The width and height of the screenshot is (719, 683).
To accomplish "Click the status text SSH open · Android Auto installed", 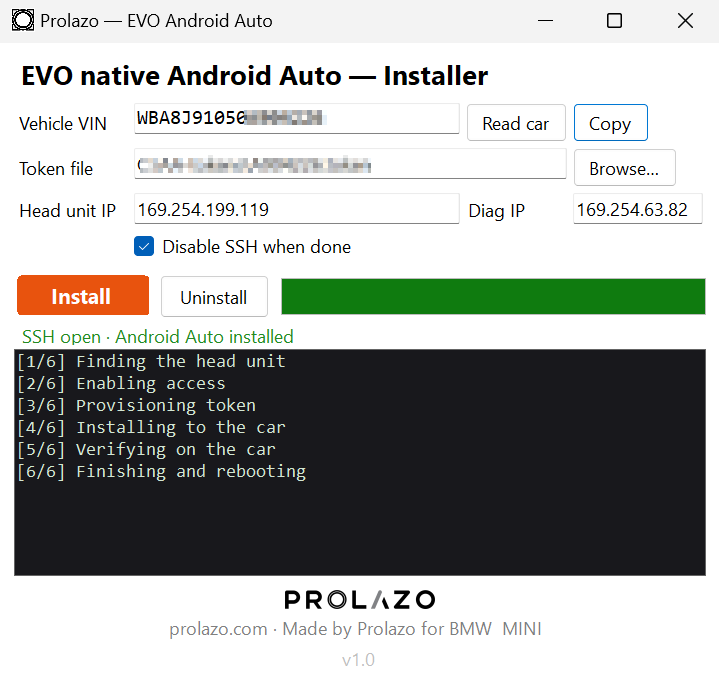I will tap(158, 337).
